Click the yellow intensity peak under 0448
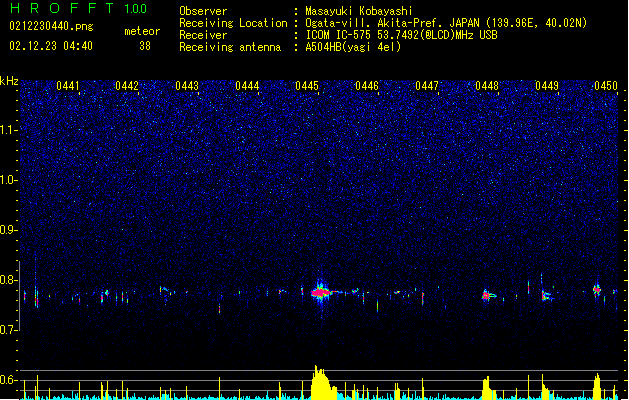Viewport: 629px width, 400px height. [487, 388]
